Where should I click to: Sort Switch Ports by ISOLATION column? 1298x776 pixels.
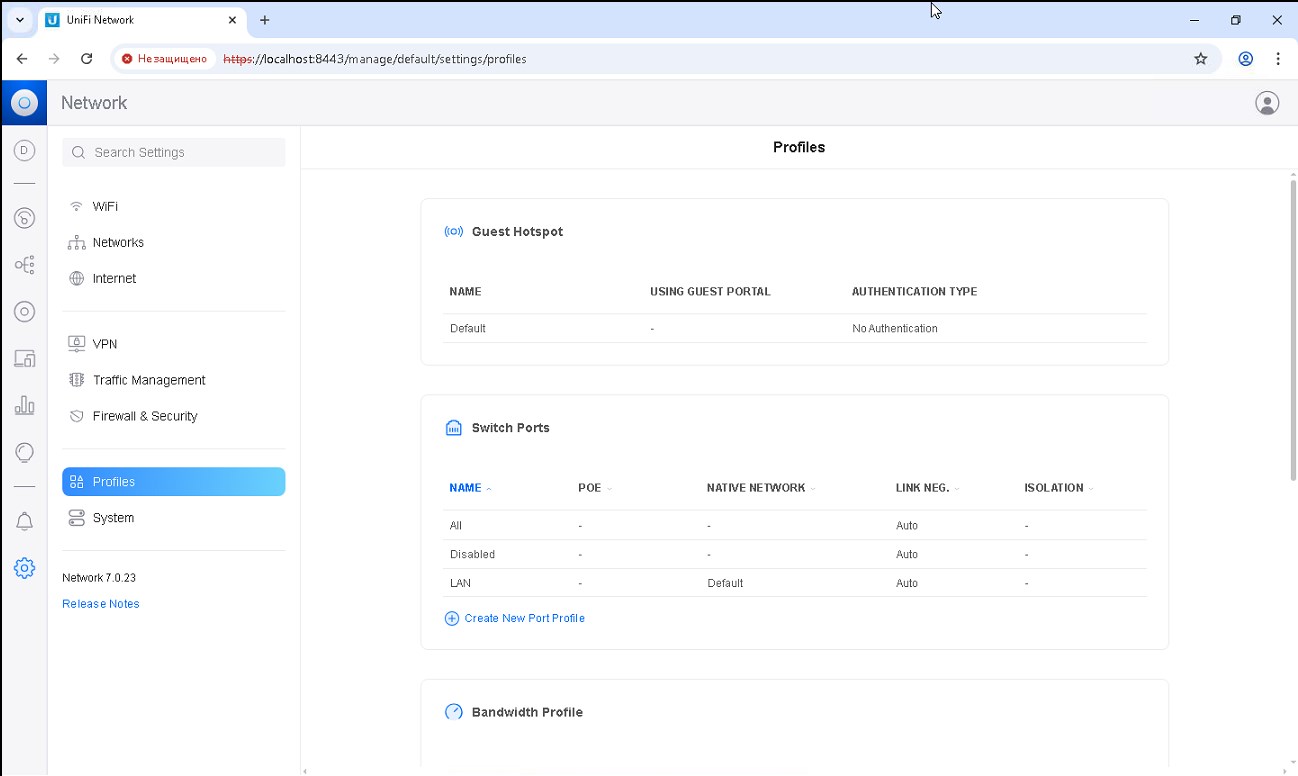[1059, 488]
